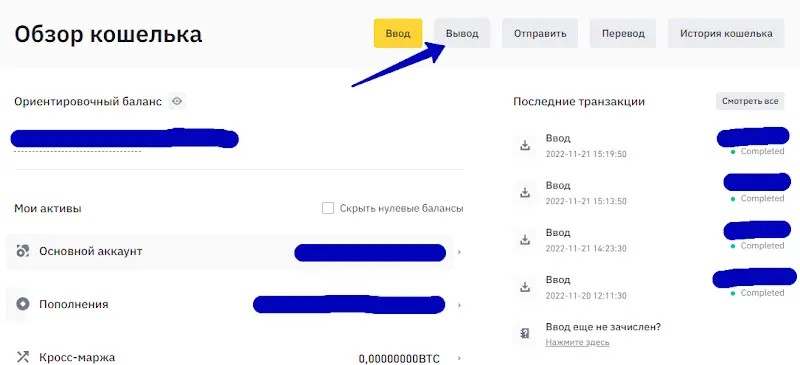The height and width of the screenshot is (365, 800).
Task: Click Смотреть все transactions button
Action: coord(749,101)
